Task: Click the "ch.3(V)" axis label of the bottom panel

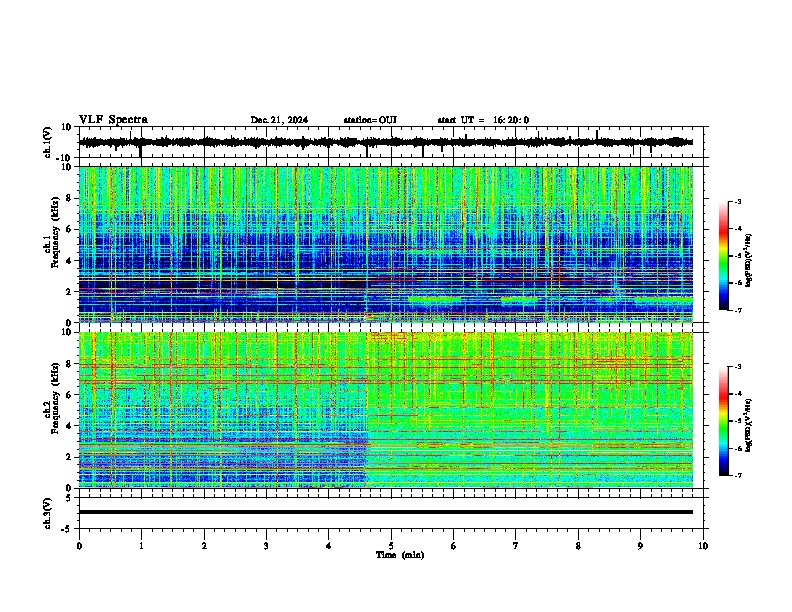Action: click(x=48, y=513)
